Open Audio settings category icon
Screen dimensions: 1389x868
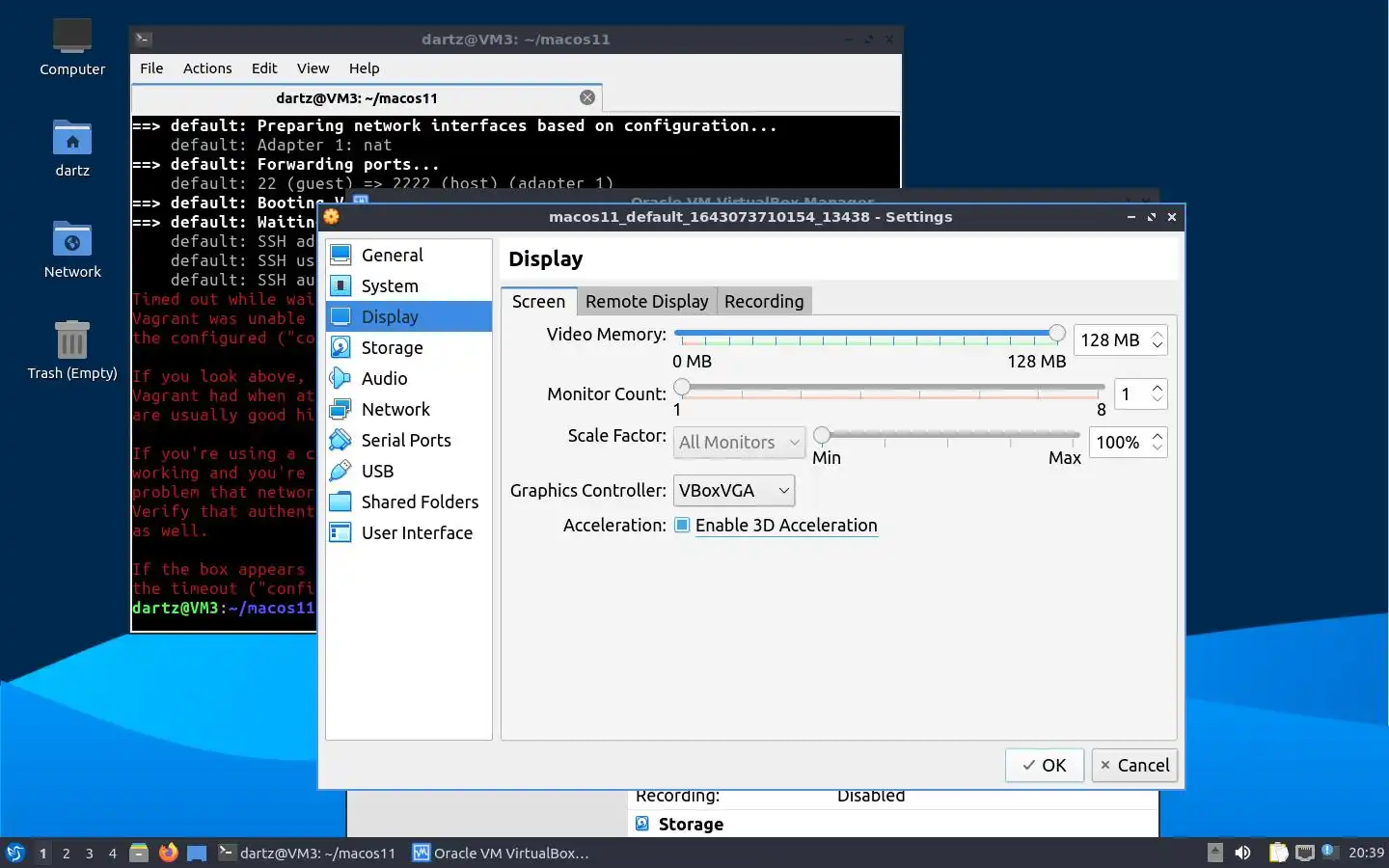point(340,378)
